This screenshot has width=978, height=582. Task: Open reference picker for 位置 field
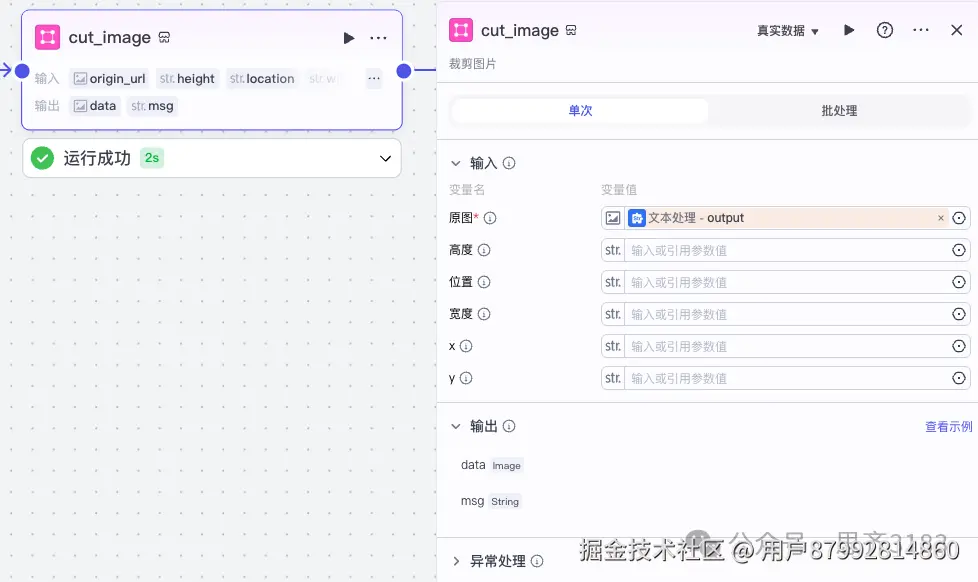(959, 282)
